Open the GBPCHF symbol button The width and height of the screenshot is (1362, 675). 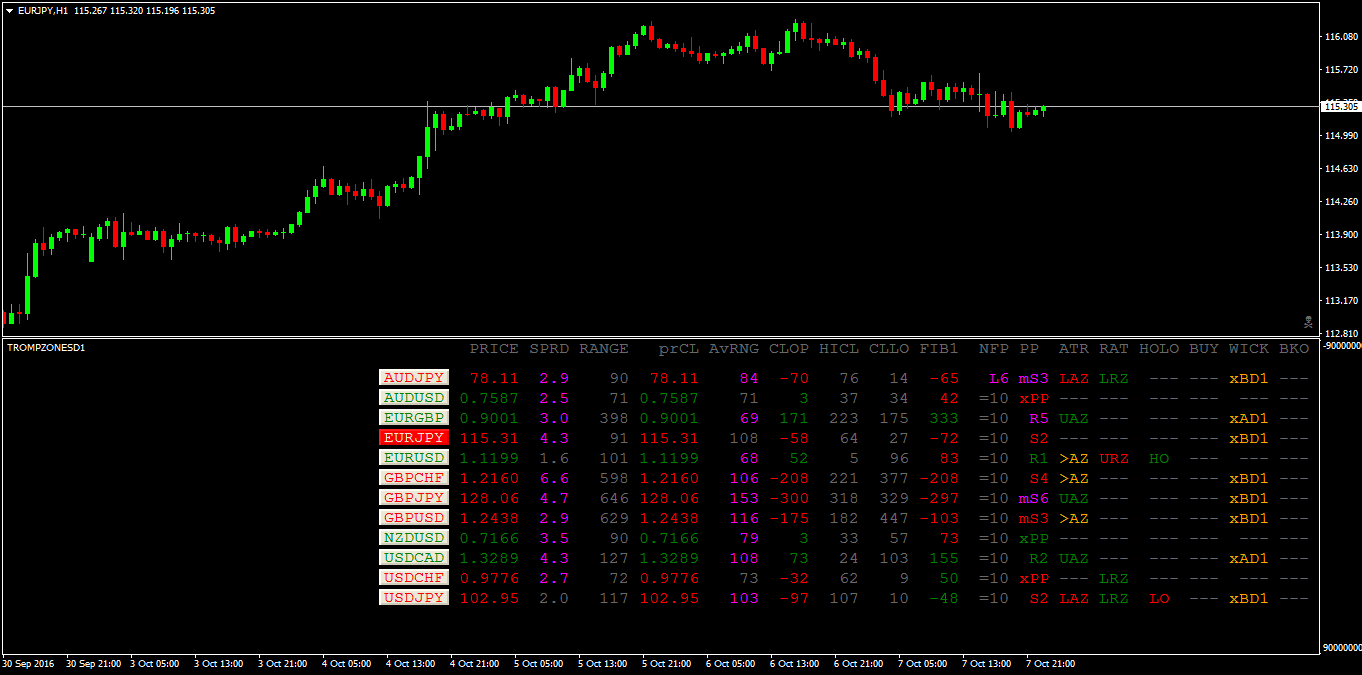[414, 478]
